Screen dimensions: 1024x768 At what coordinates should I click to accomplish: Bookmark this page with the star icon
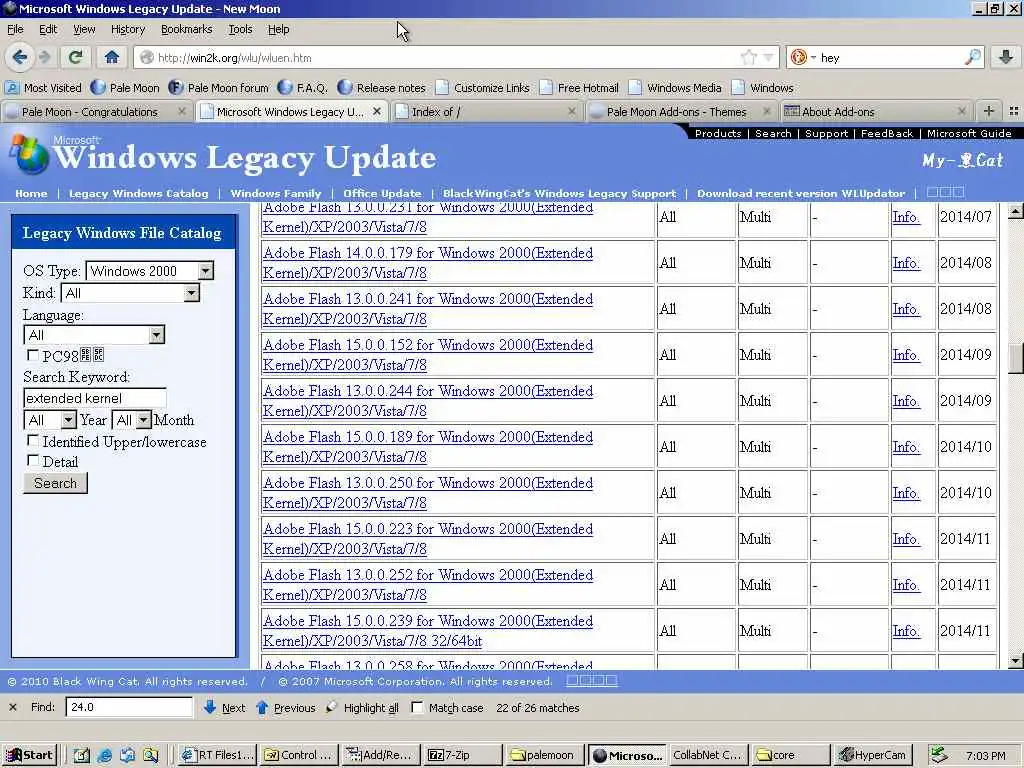[x=748, y=57]
